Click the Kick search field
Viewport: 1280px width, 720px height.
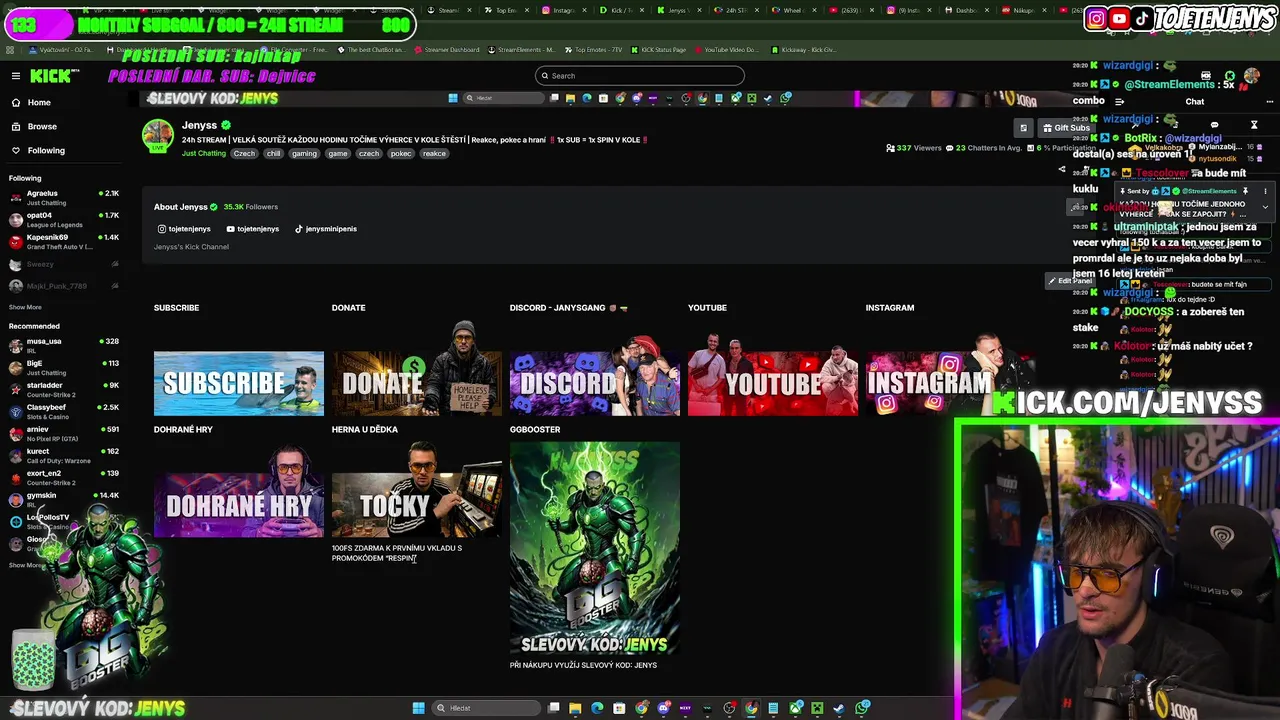click(x=640, y=75)
